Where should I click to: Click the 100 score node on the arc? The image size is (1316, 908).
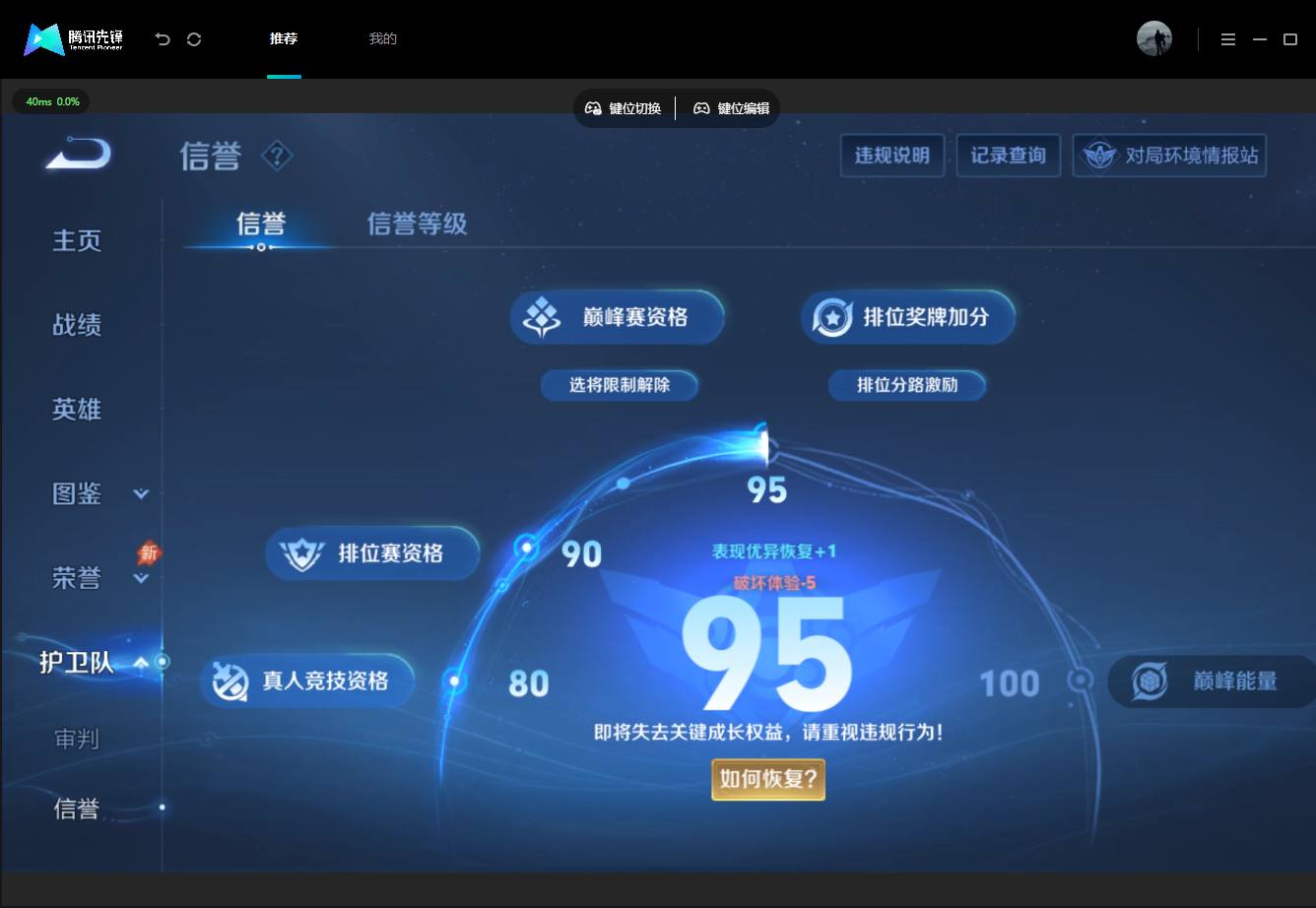[x=1081, y=680]
